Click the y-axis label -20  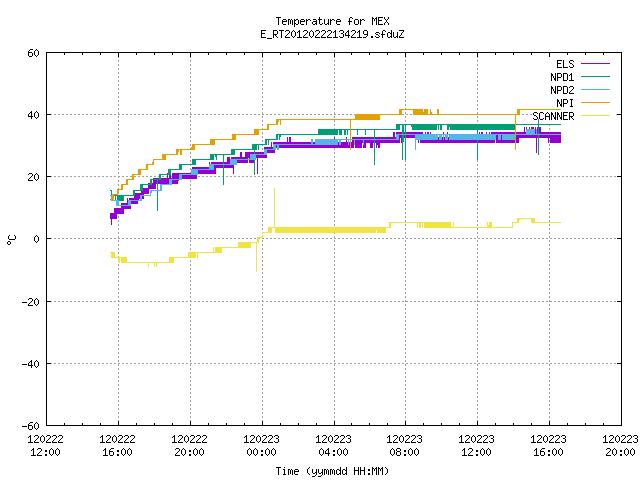[x=31, y=302]
